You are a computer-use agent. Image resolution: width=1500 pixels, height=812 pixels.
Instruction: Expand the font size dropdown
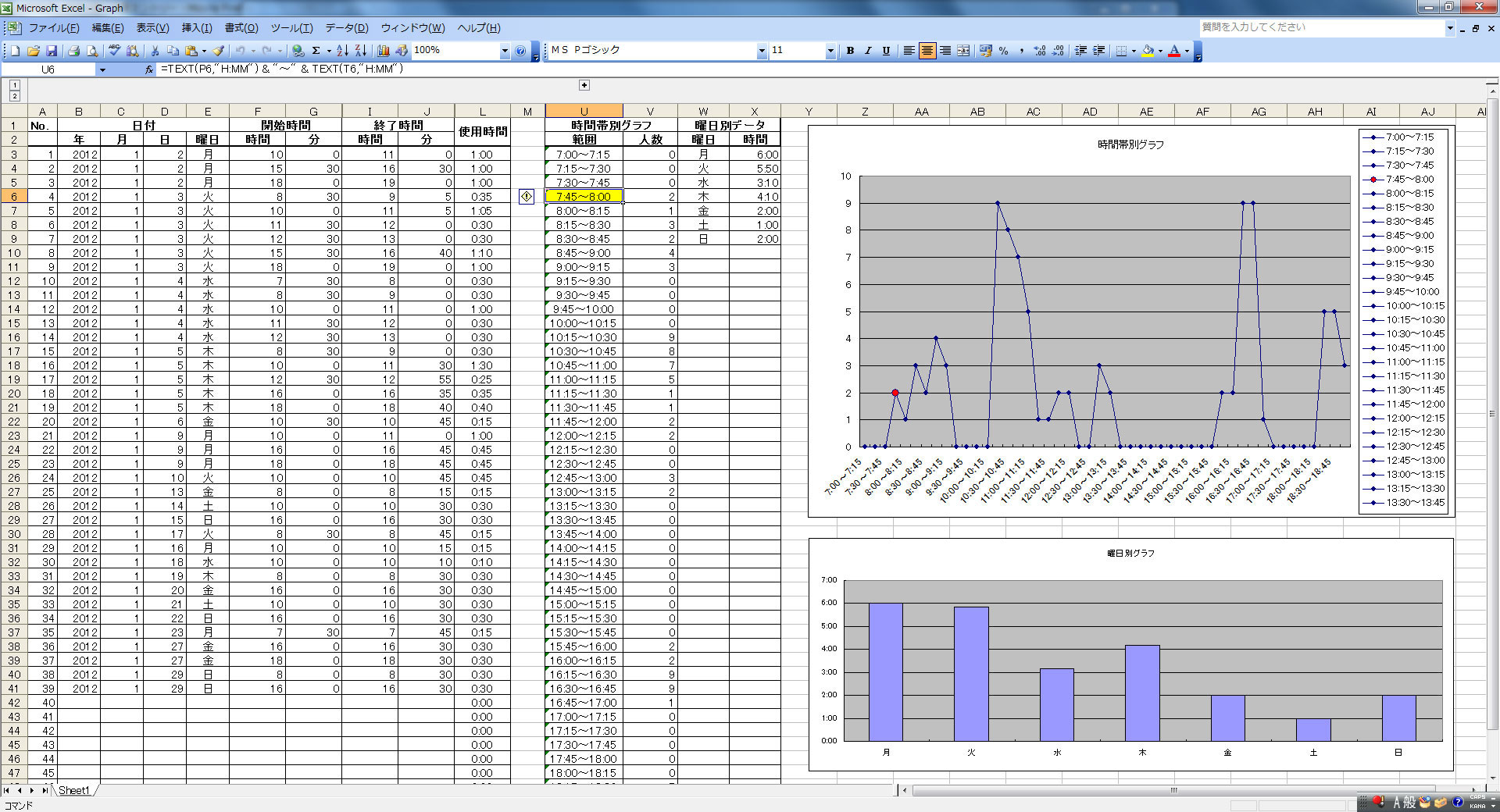click(x=830, y=51)
